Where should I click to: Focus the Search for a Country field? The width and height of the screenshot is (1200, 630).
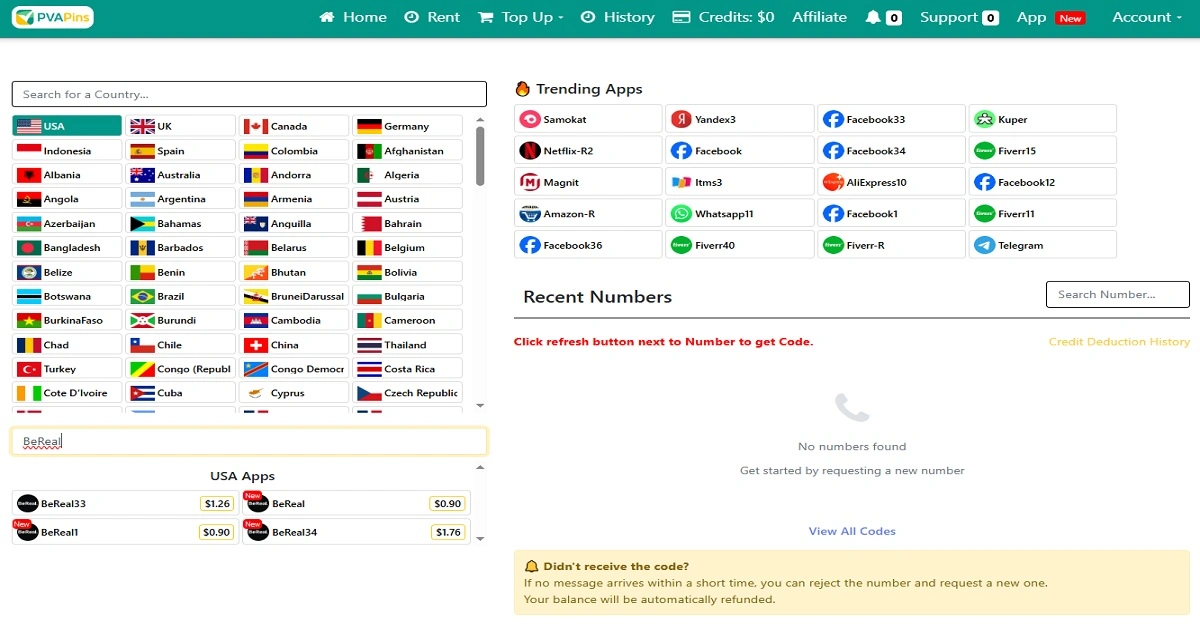coord(249,94)
